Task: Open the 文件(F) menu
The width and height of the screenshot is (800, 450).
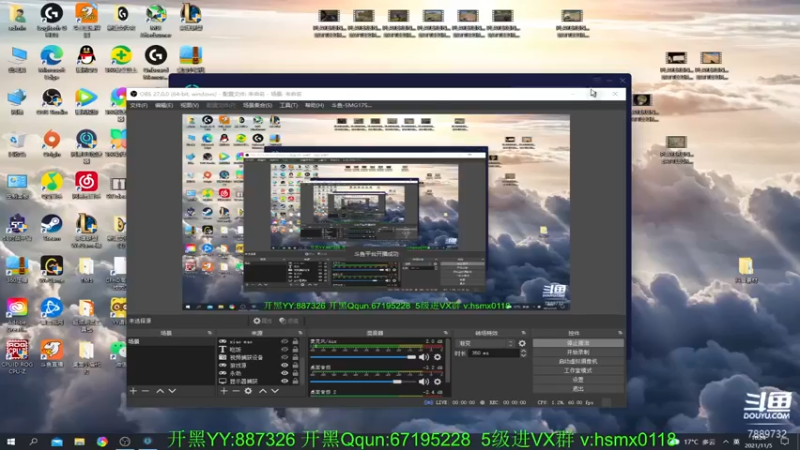Action: pos(138,105)
